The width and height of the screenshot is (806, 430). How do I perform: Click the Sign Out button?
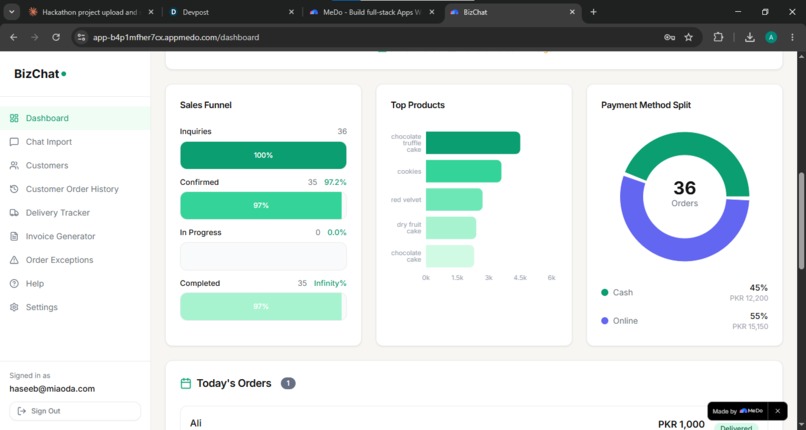tap(75, 411)
